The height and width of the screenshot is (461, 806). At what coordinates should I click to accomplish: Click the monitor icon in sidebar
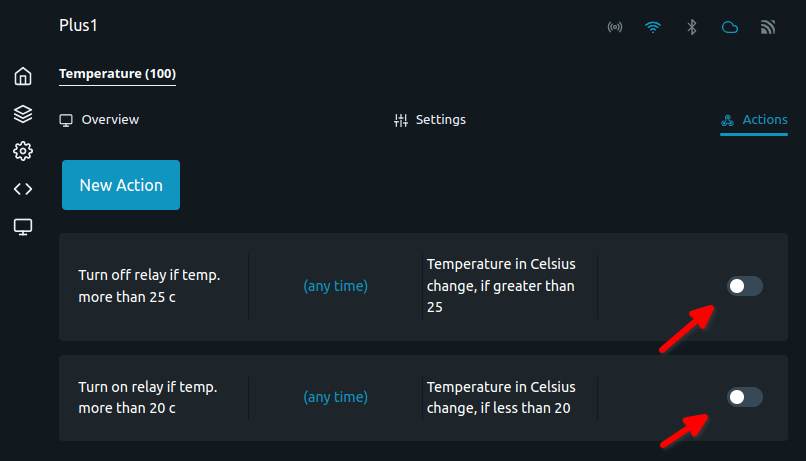coord(23,227)
